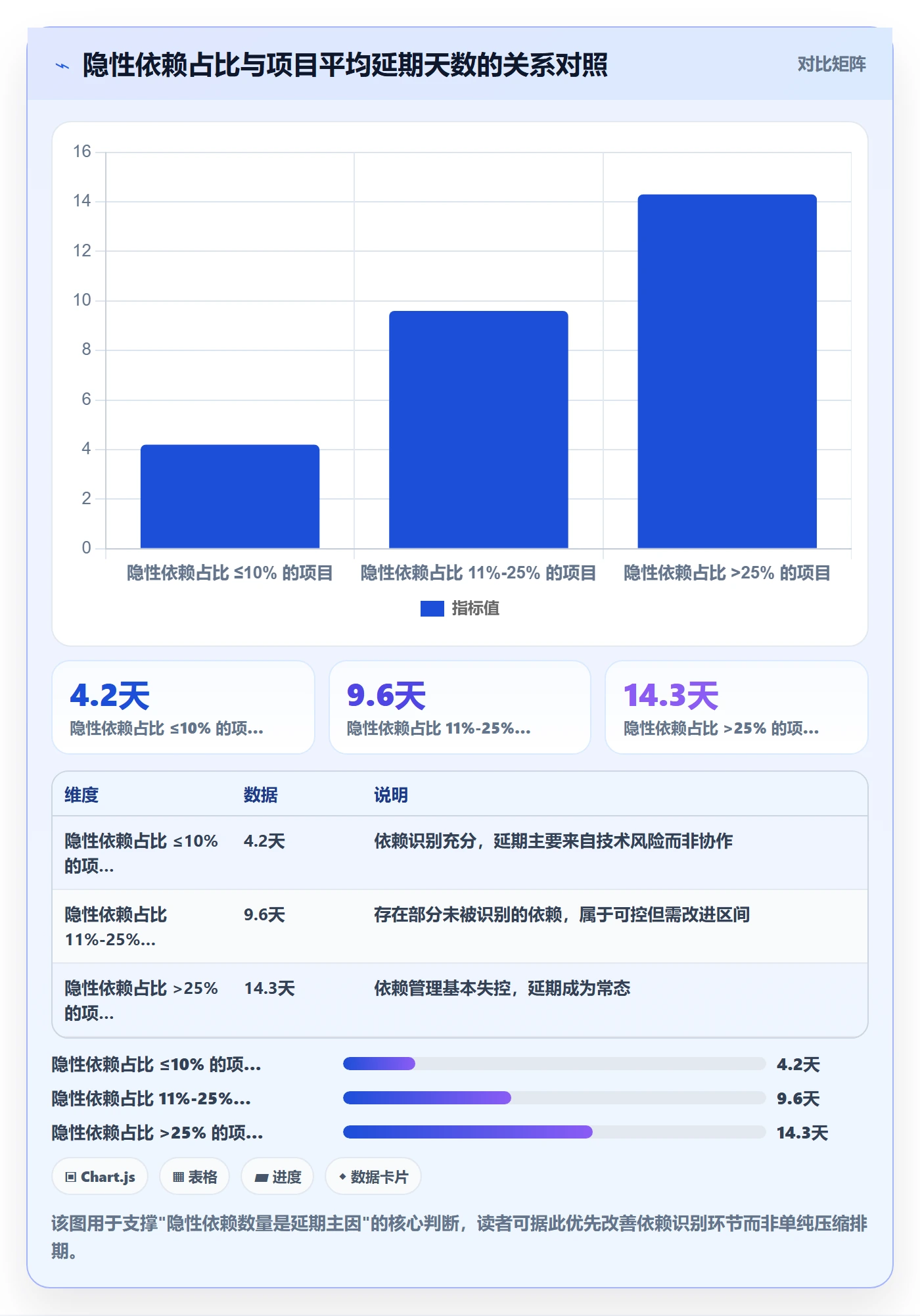The image size is (920, 1316).
Task: Open the 14.3天 data card
Action: point(737,707)
